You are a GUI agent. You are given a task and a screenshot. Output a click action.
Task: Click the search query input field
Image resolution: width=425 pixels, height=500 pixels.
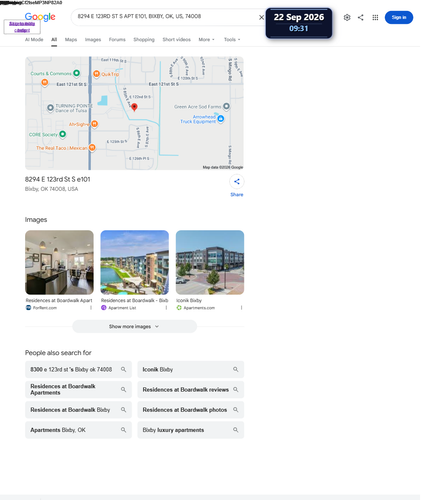[165, 16]
